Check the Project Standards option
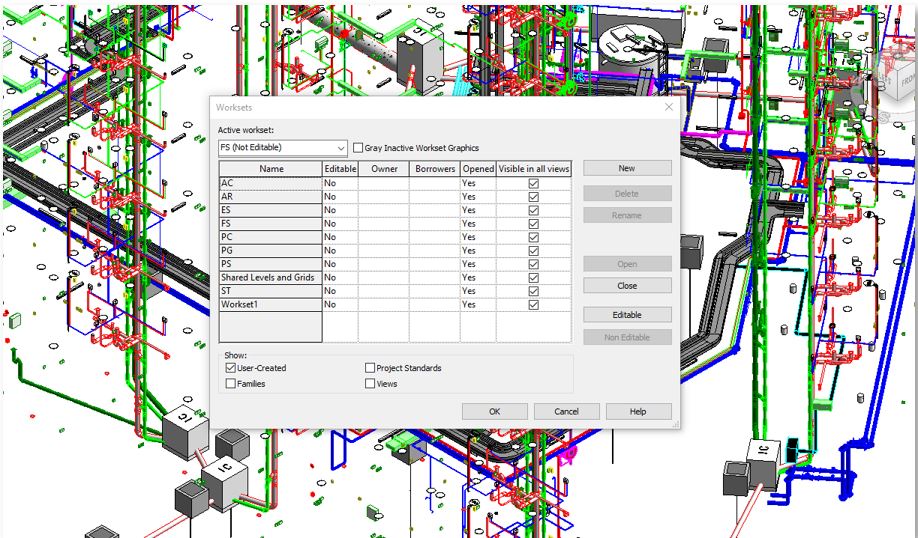Screen dimensions: 918x538 [x=371, y=368]
